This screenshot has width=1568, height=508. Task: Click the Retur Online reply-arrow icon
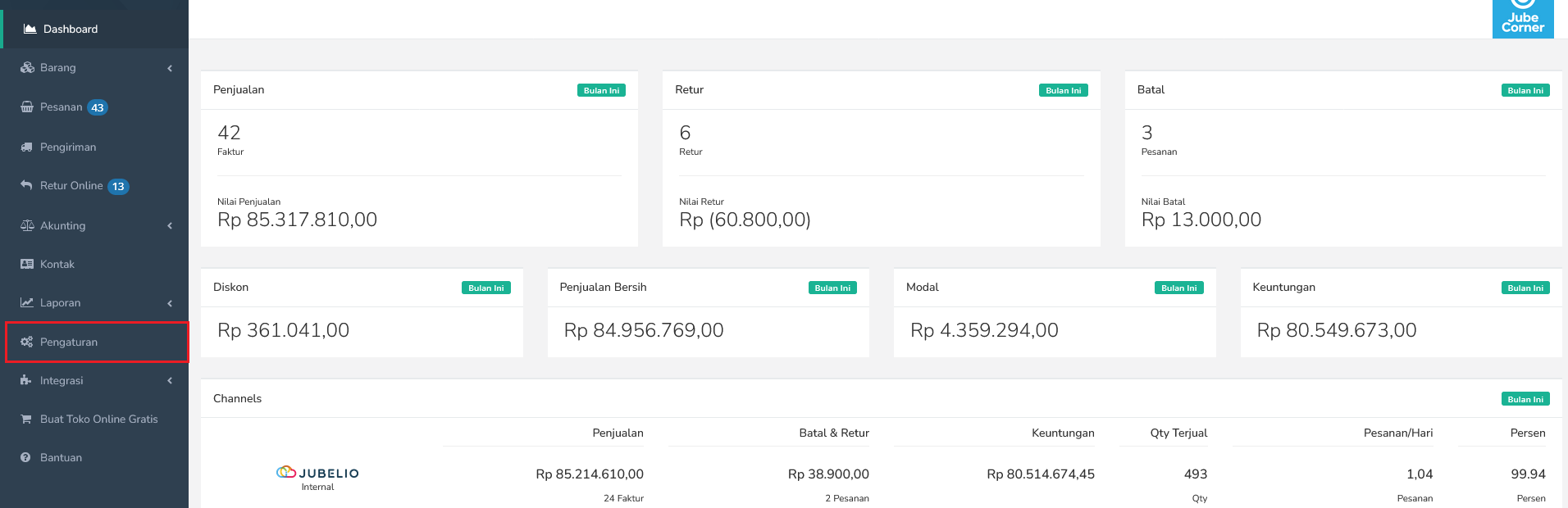(26, 185)
